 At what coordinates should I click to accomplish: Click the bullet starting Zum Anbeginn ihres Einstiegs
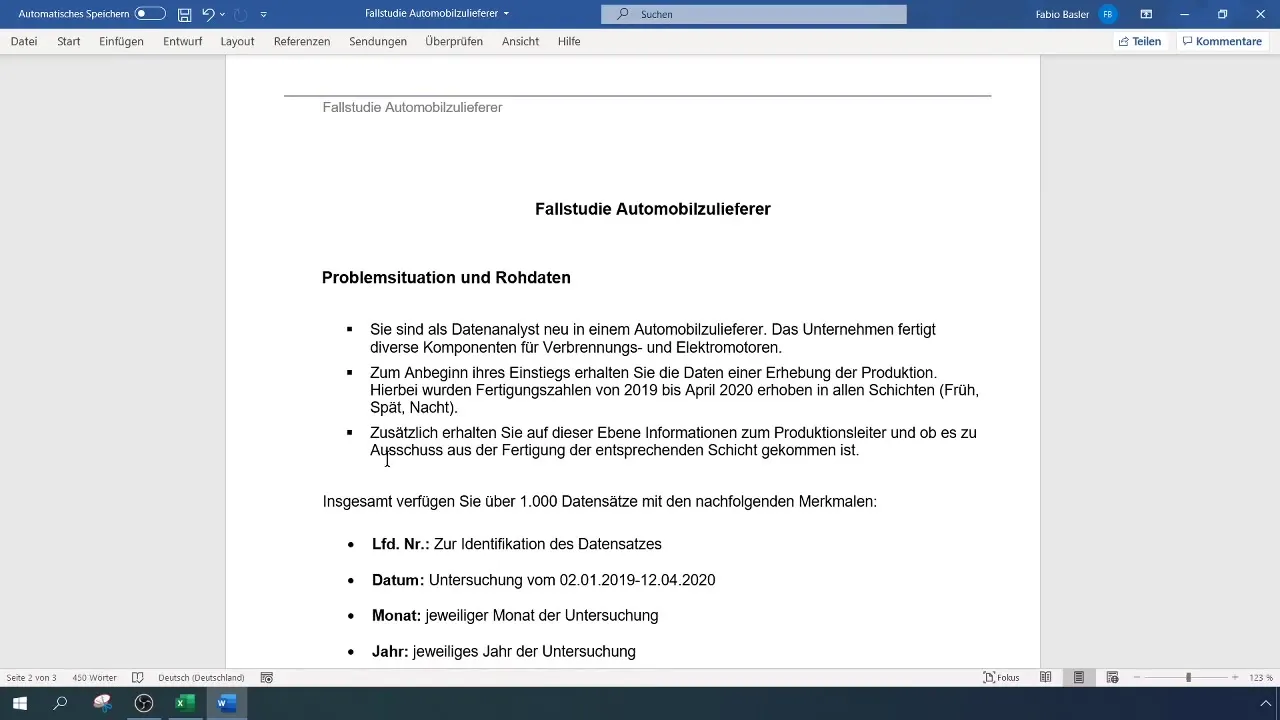point(674,390)
